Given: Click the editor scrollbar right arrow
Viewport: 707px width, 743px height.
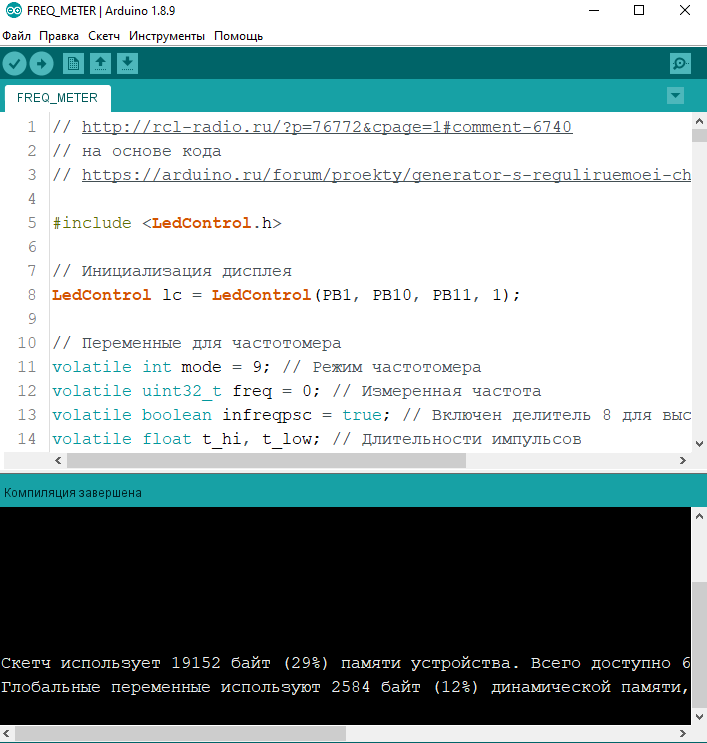Looking at the screenshot, I should 680,461.
